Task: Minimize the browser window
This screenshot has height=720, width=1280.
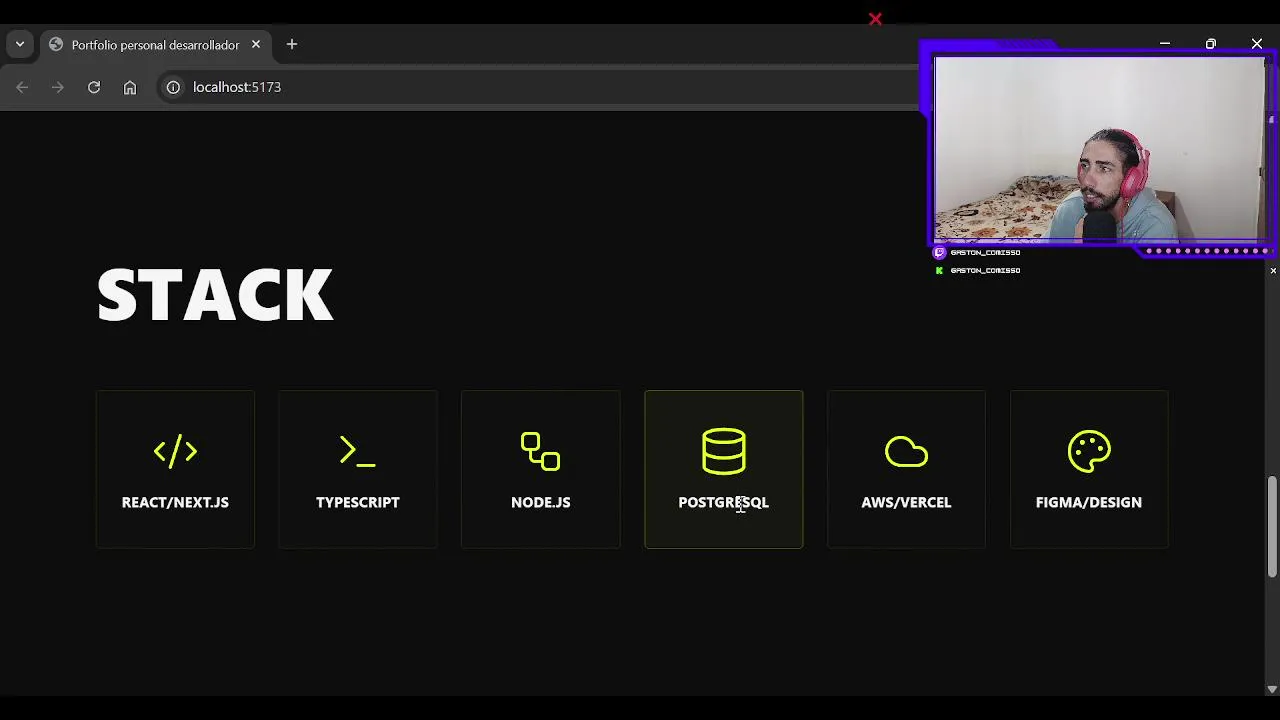Action: click(x=1165, y=44)
